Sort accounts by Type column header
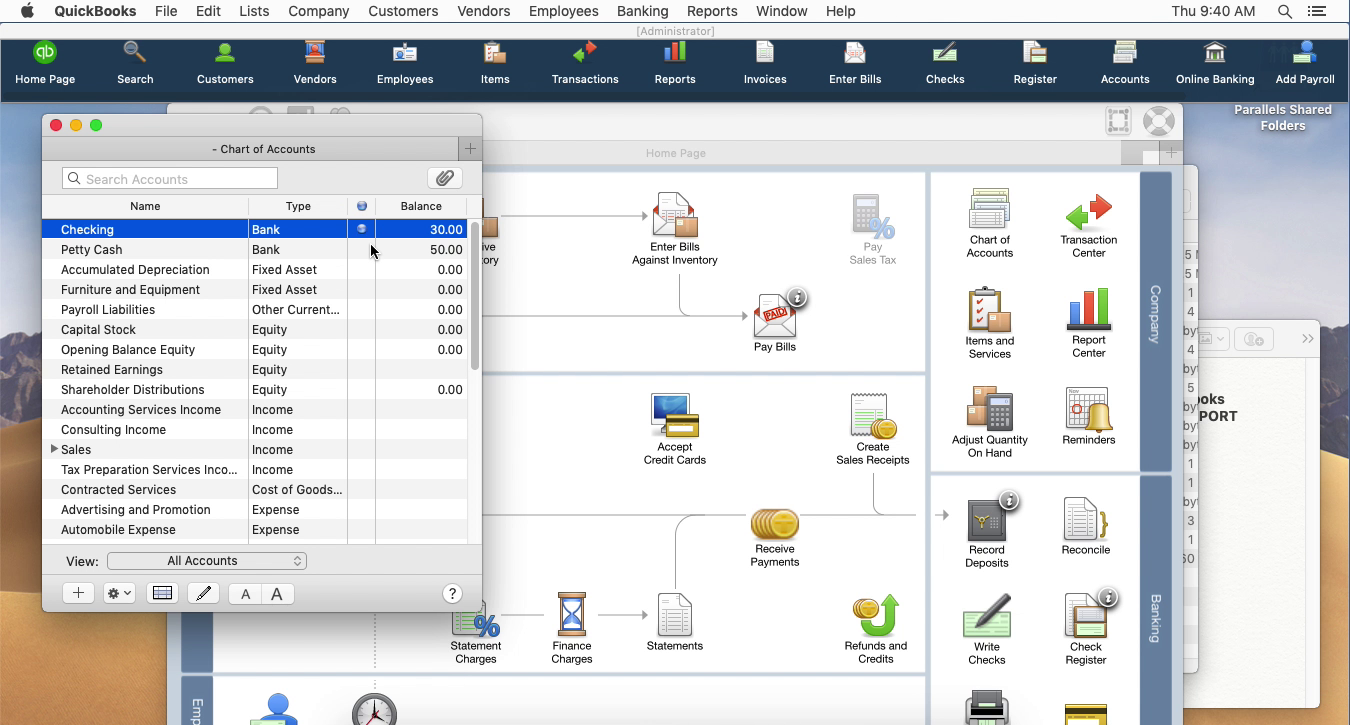The image size is (1350, 725). click(x=298, y=206)
